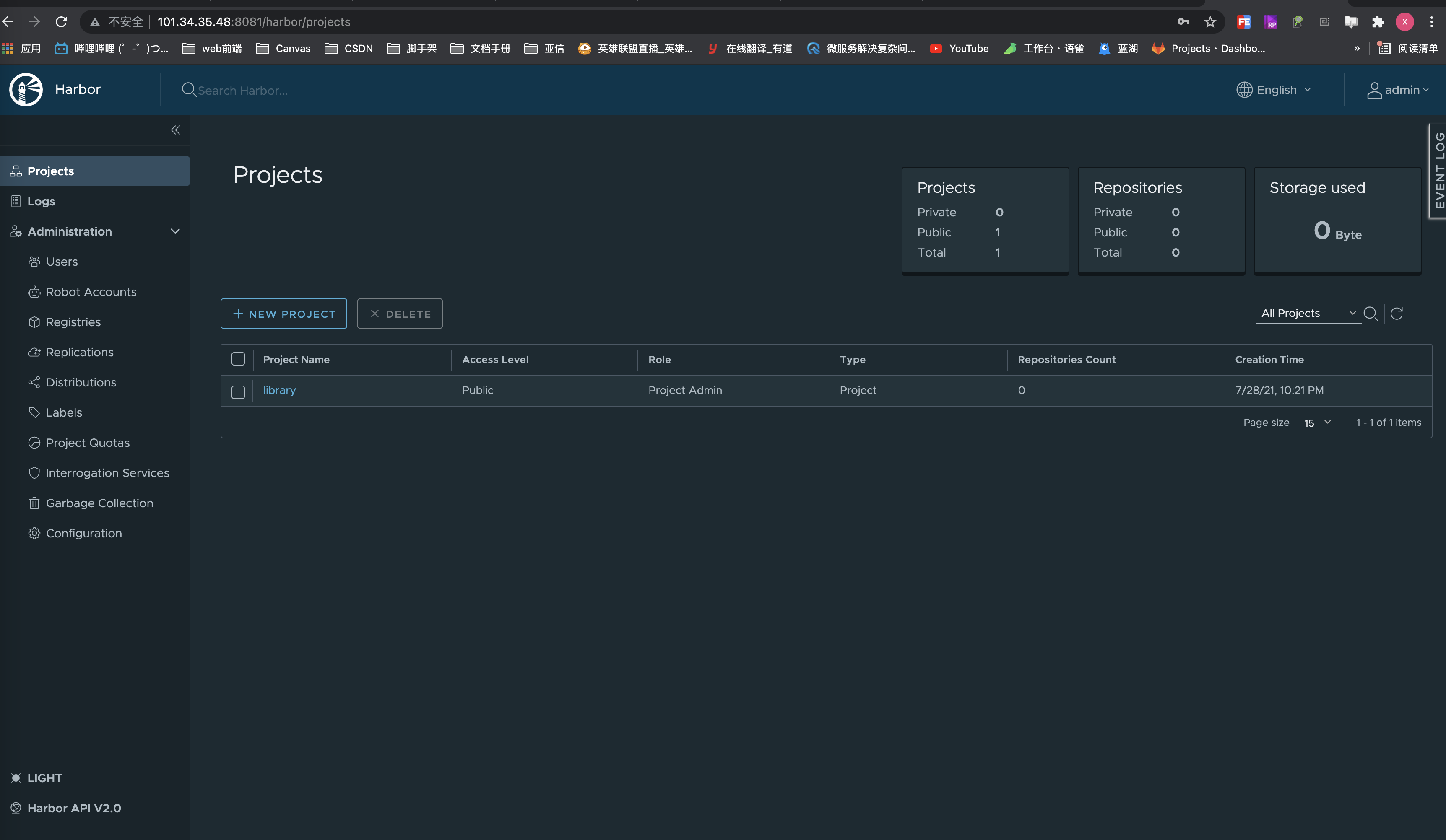This screenshot has width=1446, height=840.
Task: Open the reading list
Action: [x=1407, y=48]
